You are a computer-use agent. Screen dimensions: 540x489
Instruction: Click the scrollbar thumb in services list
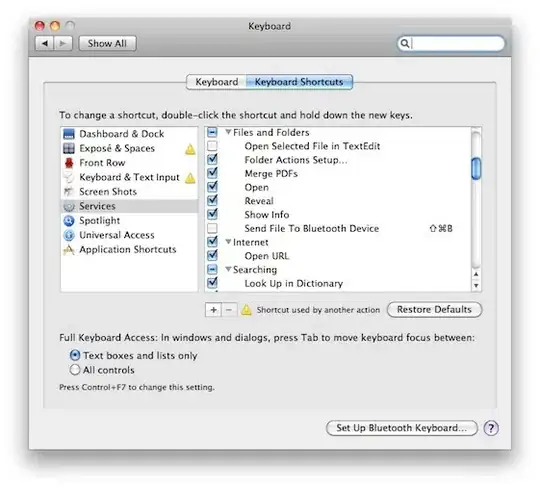476,168
